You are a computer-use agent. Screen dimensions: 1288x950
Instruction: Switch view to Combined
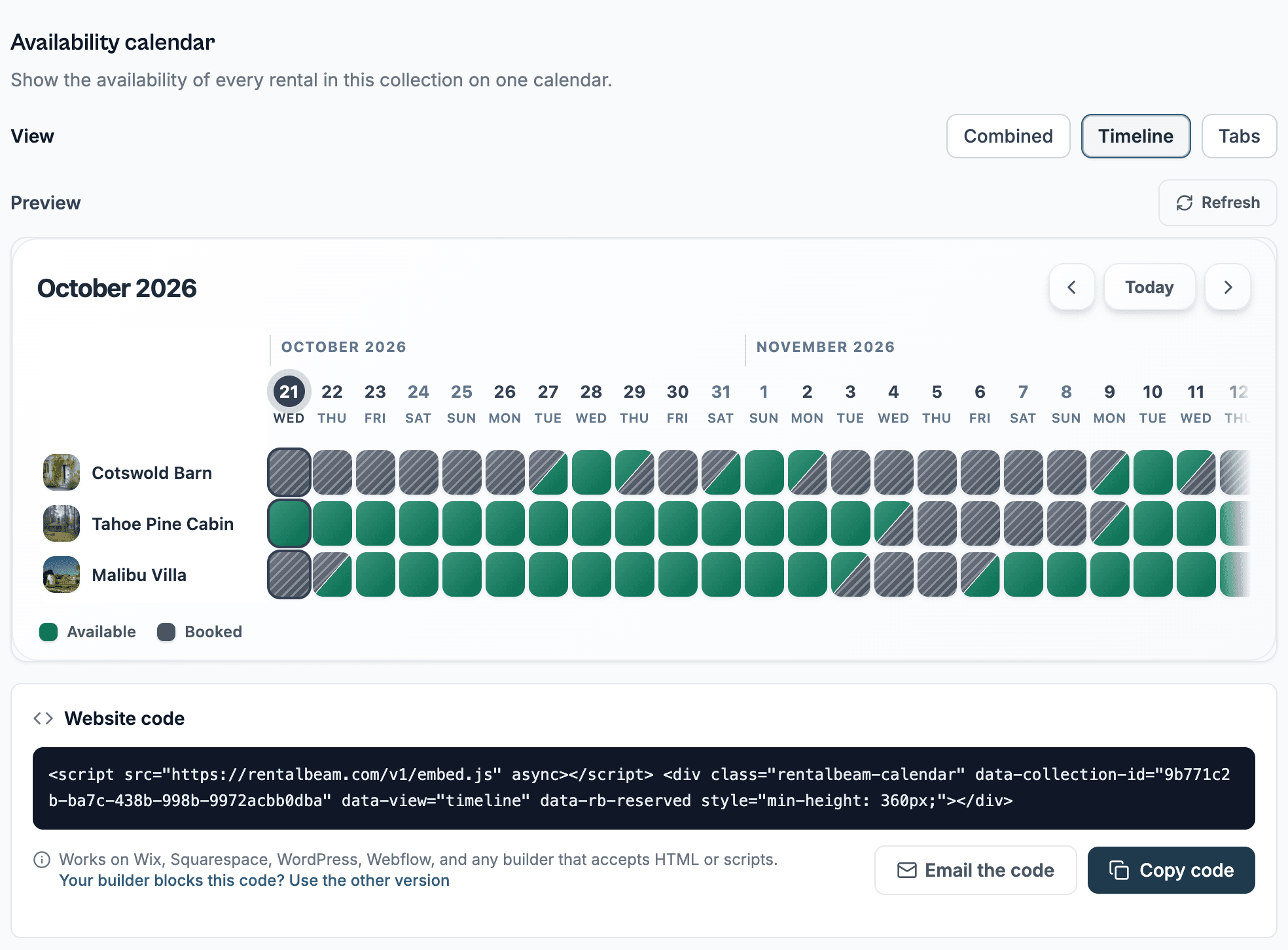pos(1008,136)
